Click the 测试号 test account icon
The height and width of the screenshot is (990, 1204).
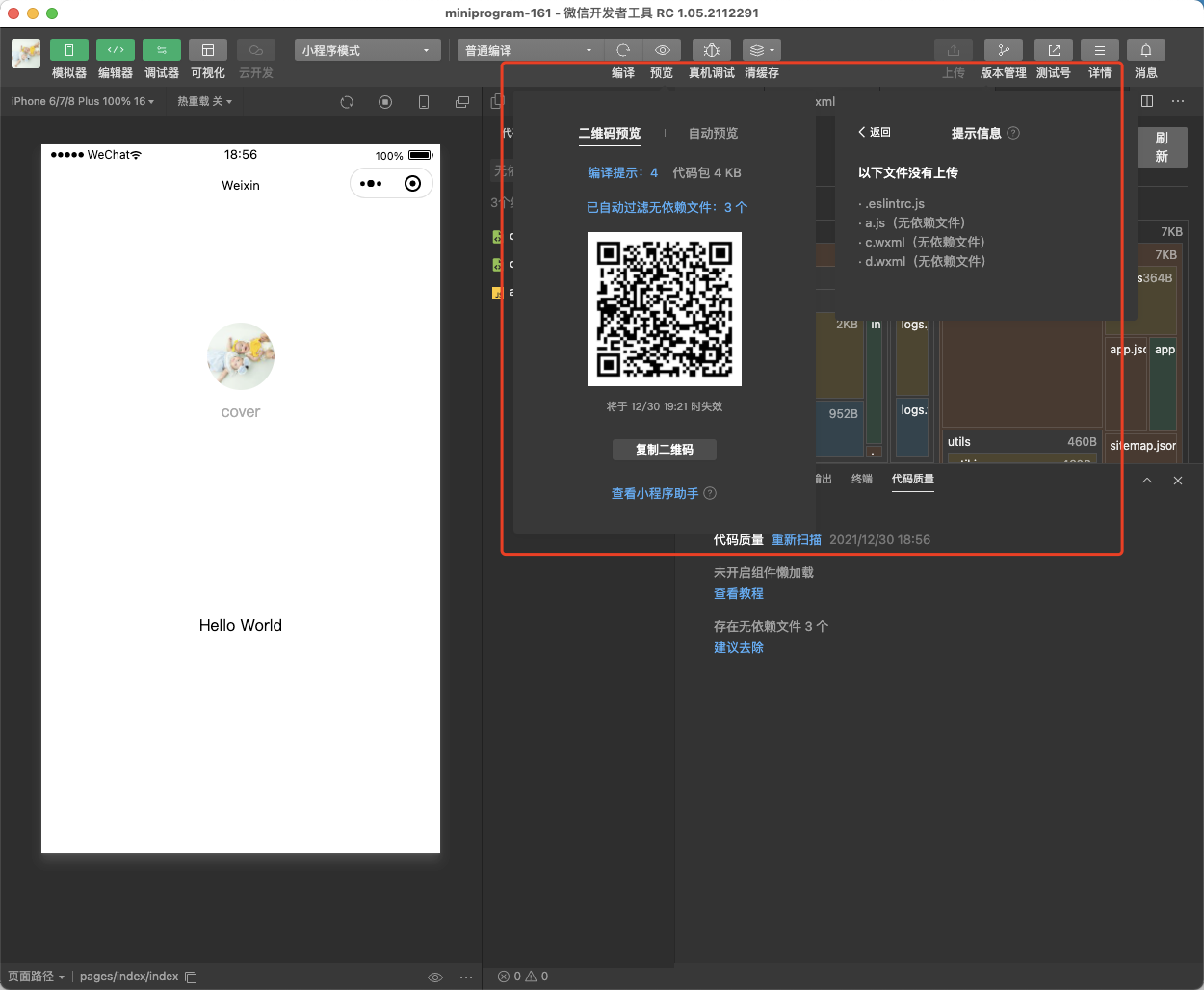pyautogui.click(x=1054, y=50)
